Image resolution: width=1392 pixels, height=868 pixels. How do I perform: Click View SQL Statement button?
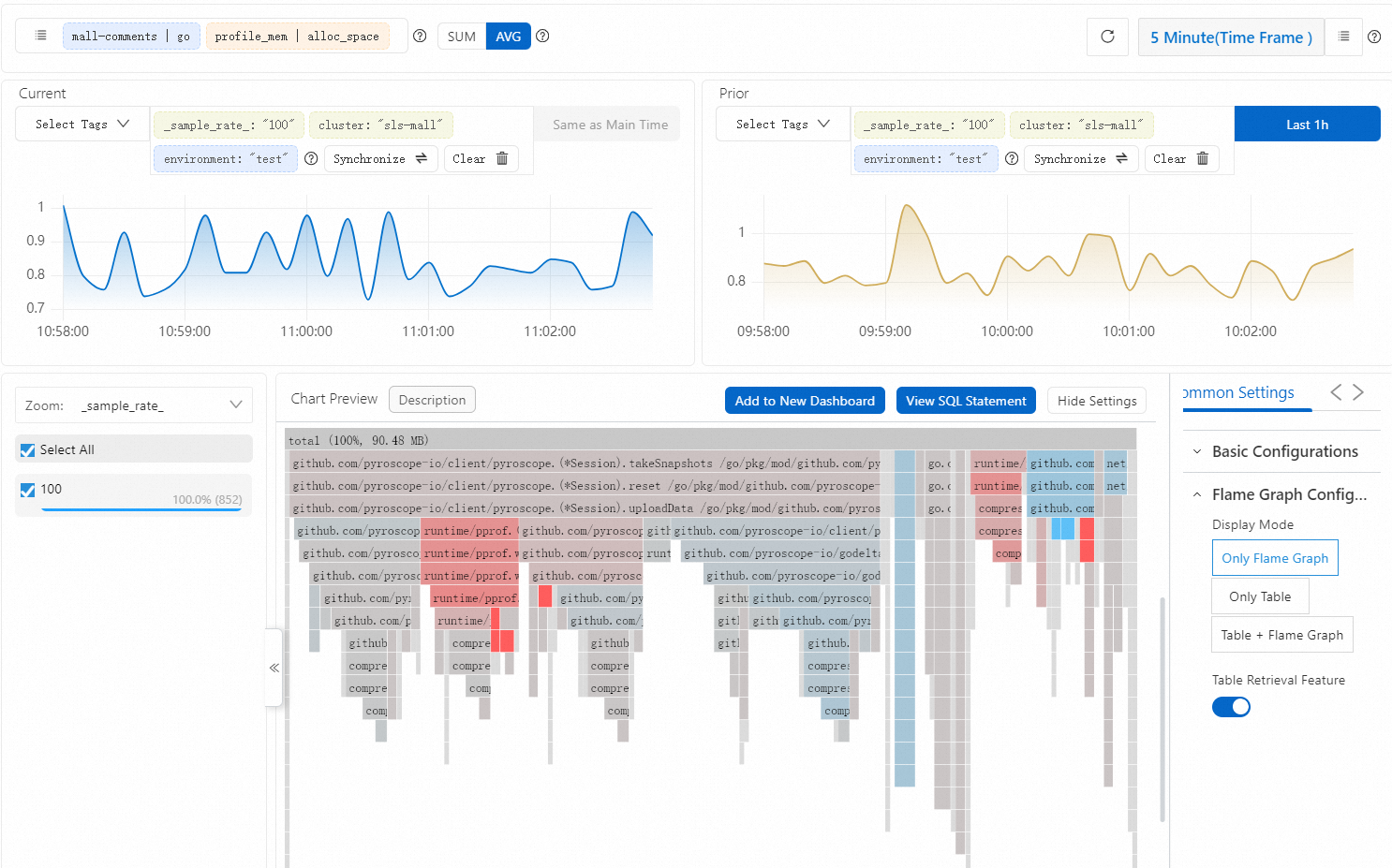(x=966, y=401)
